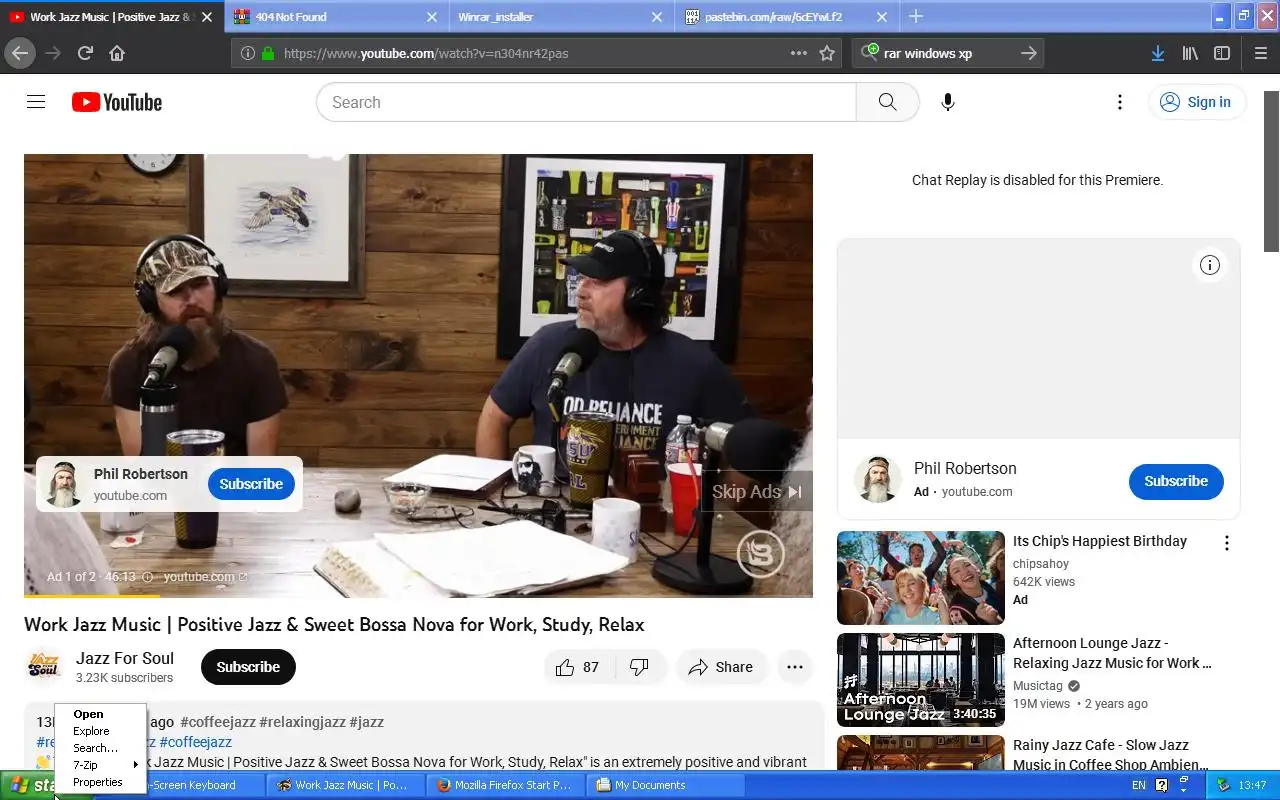Image resolution: width=1280 pixels, height=800 pixels.
Task: Click the Sign in button
Action: click(x=1196, y=102)
